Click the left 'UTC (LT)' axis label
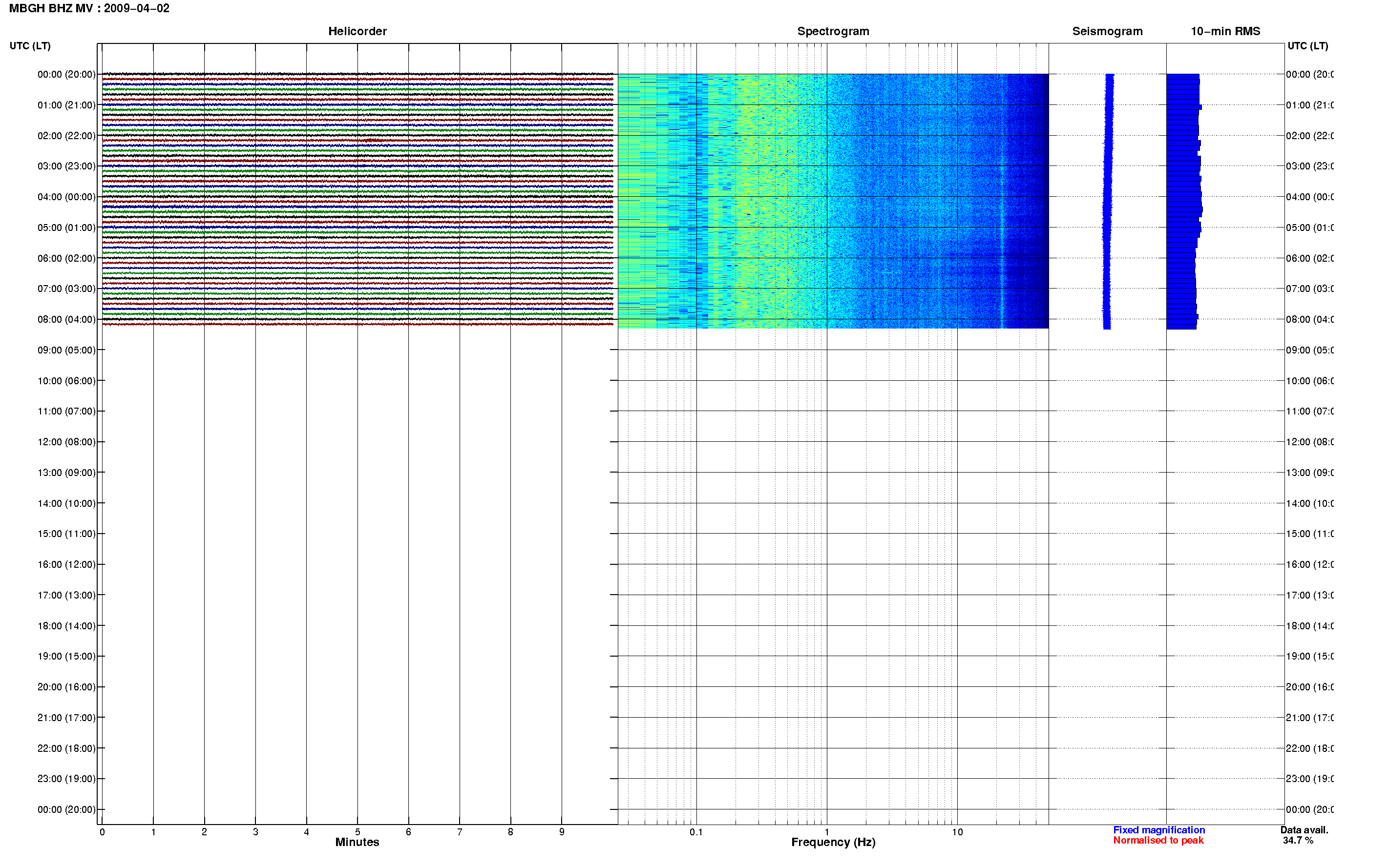1389x868 pixels. pos(30,46)
